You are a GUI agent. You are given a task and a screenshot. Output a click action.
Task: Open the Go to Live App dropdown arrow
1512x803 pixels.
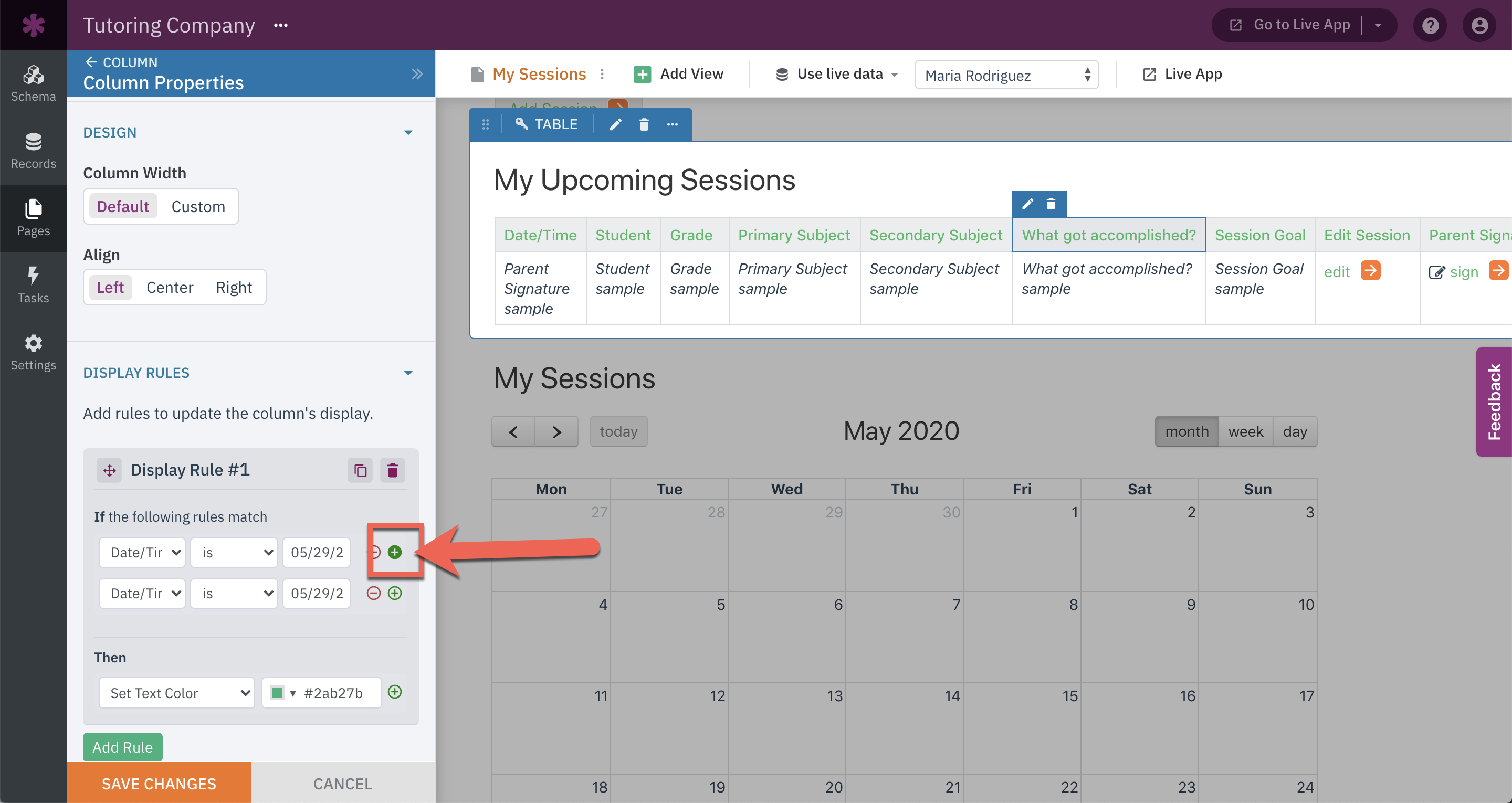point(1378,25)
